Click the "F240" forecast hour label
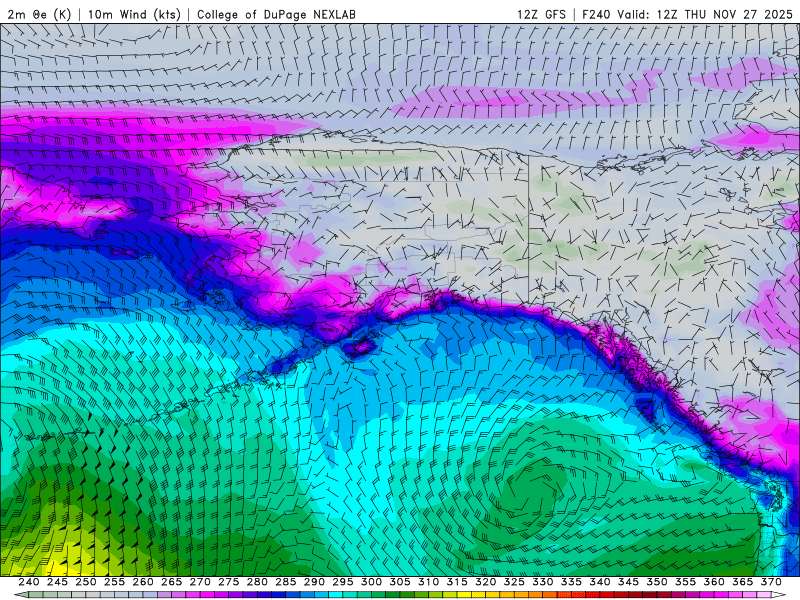 597,14
